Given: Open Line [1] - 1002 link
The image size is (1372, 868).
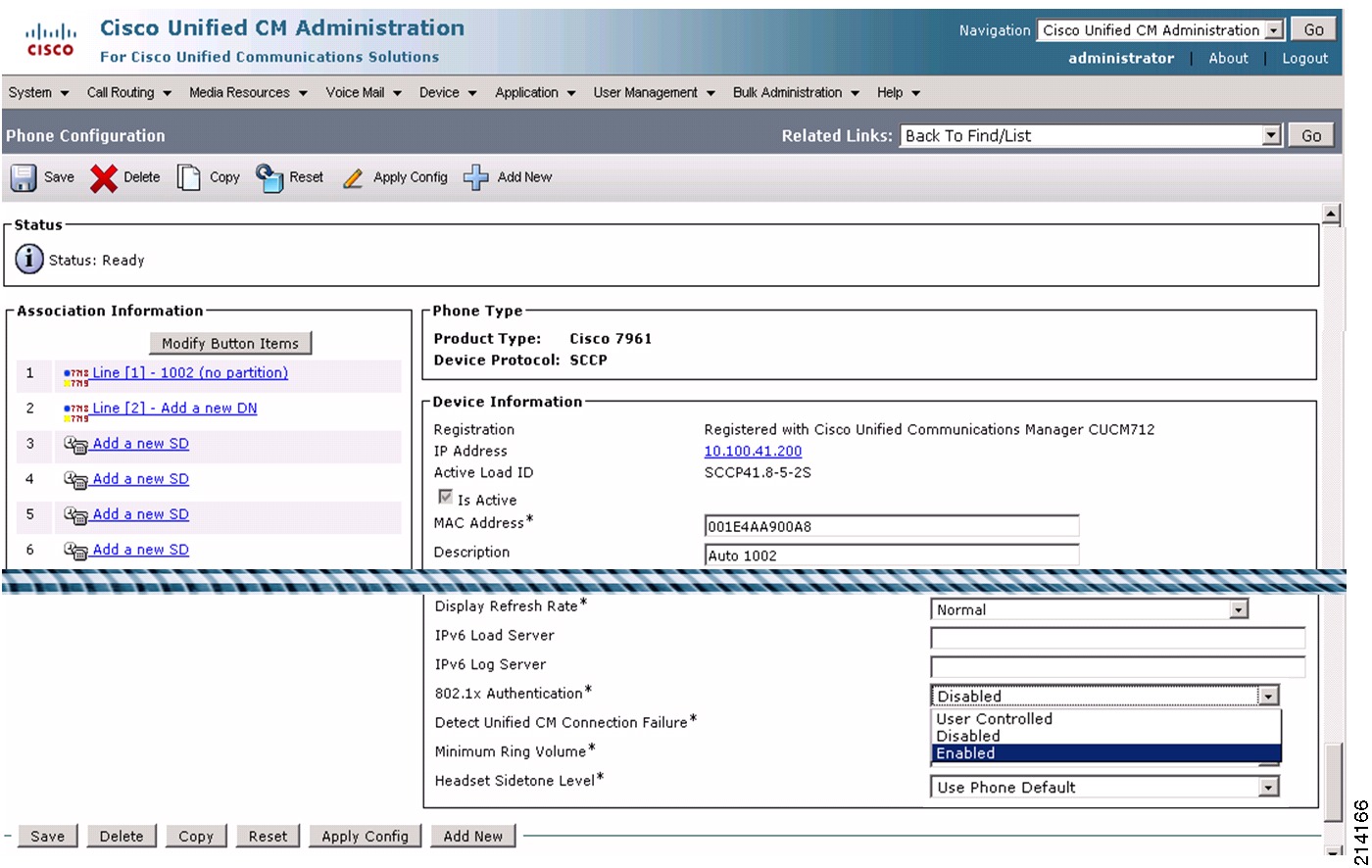Looking at the screenshot, I should coord(190,372).
